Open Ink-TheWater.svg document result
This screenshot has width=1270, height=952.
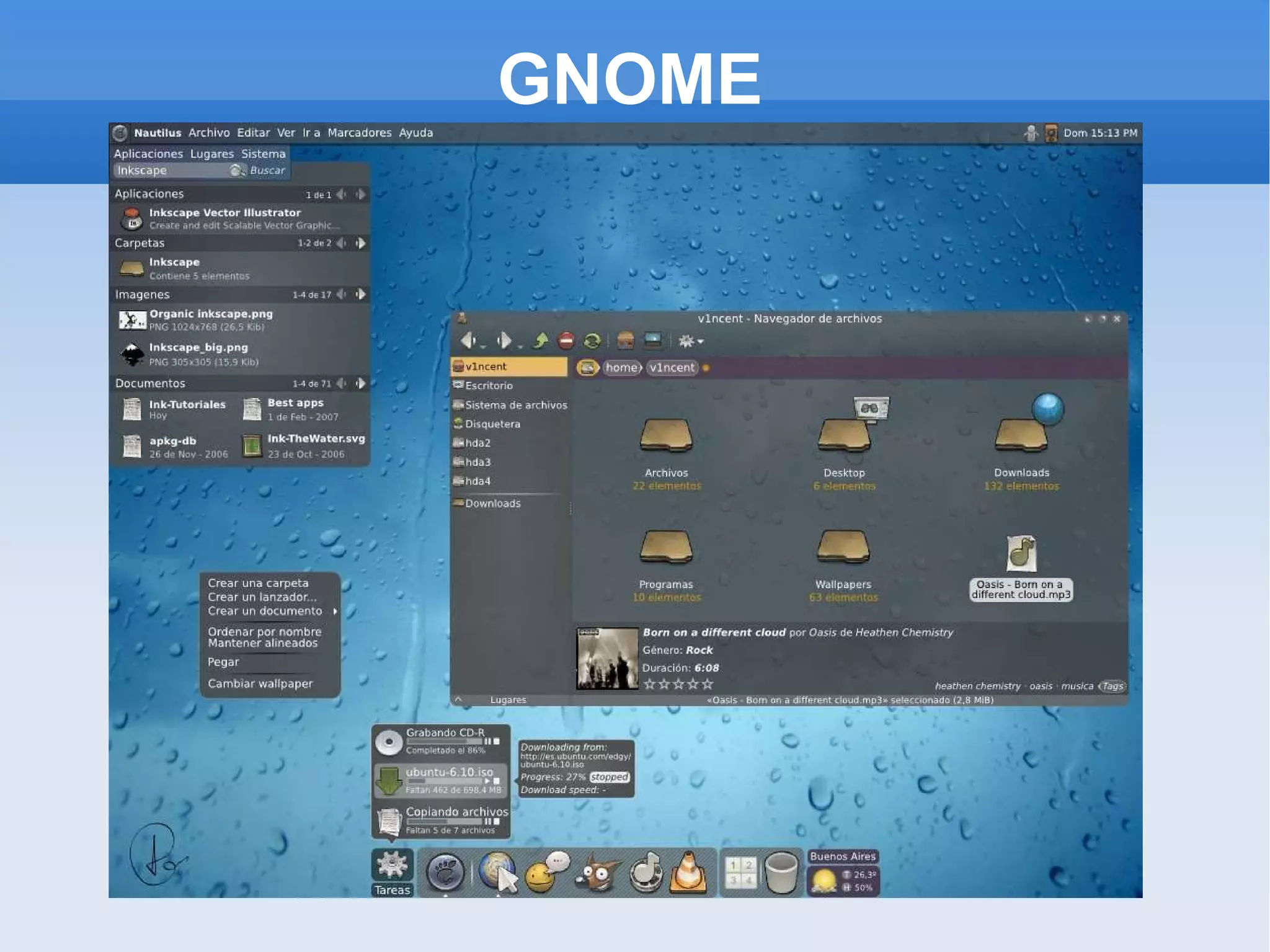[x=304, y=445]
